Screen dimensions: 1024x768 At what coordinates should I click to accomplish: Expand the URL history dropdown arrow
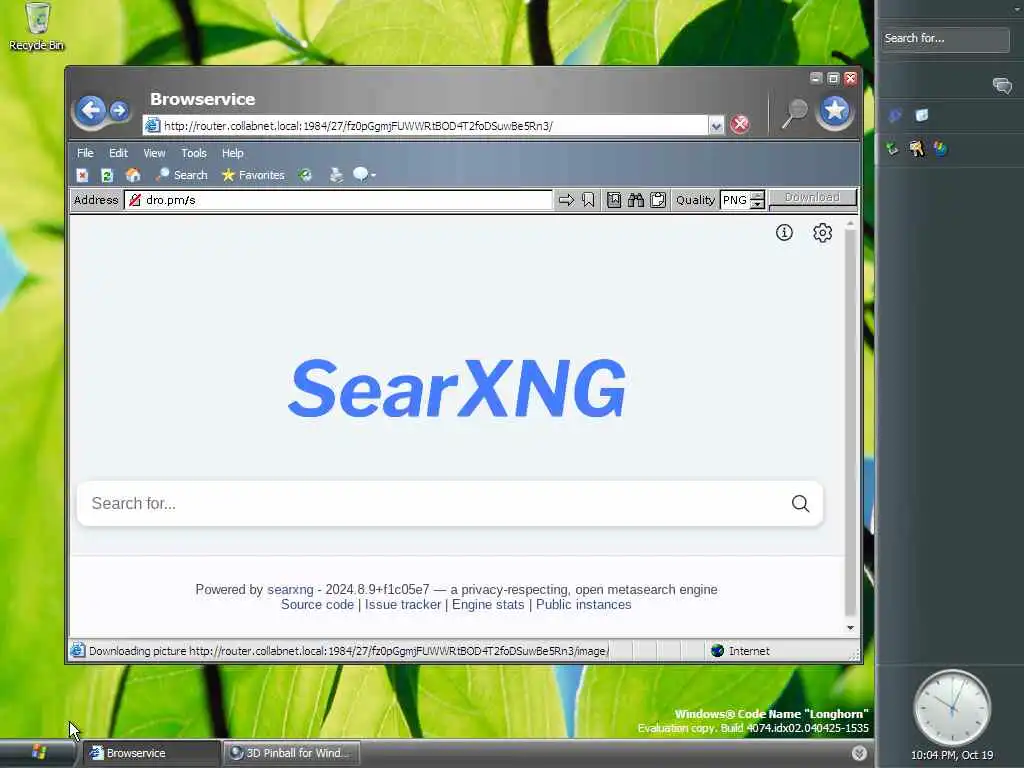click(716, 125)
